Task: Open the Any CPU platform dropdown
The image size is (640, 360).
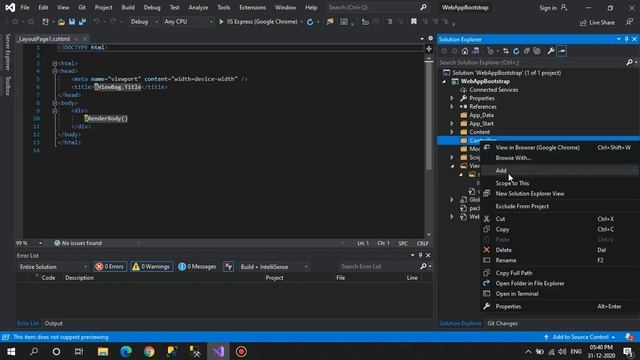Action: point(188,22)
